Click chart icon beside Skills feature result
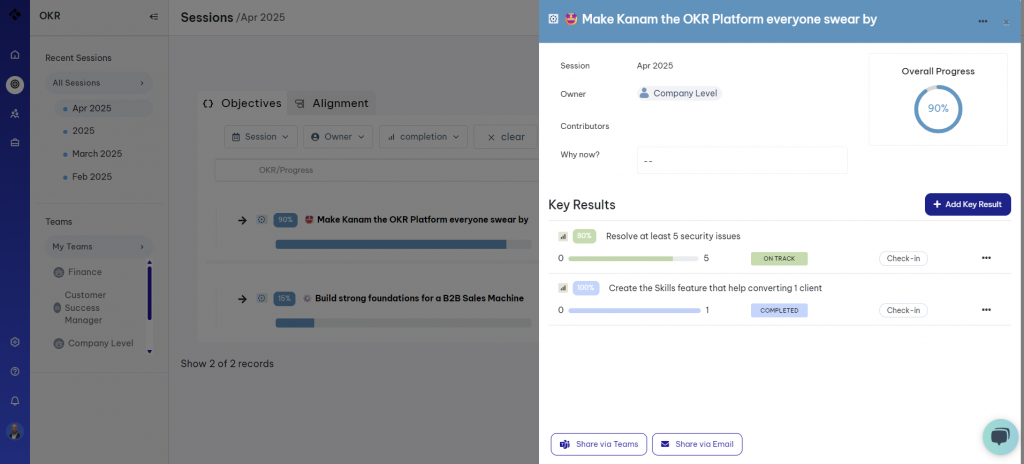Image resolution: width=1024 pixels, height=464 pixels. coord(562,288)
